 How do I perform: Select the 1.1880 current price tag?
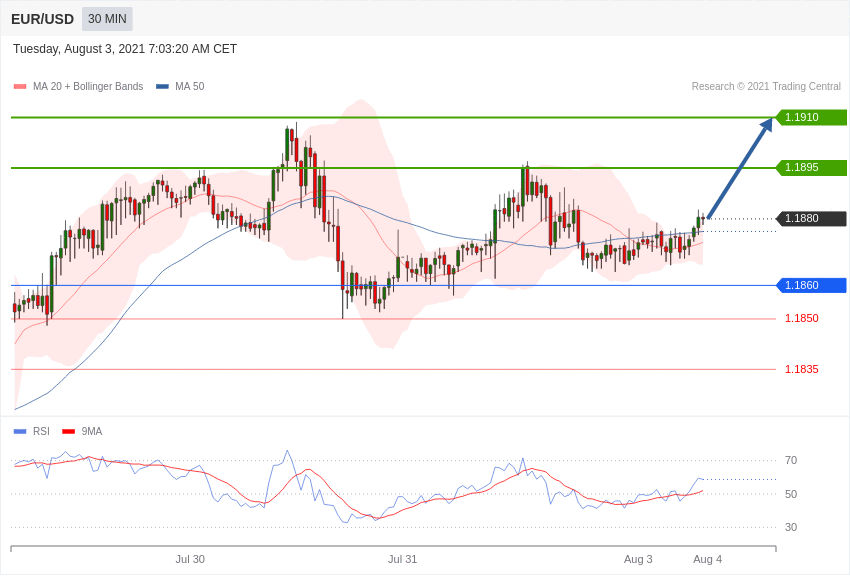tap(812, 218)
